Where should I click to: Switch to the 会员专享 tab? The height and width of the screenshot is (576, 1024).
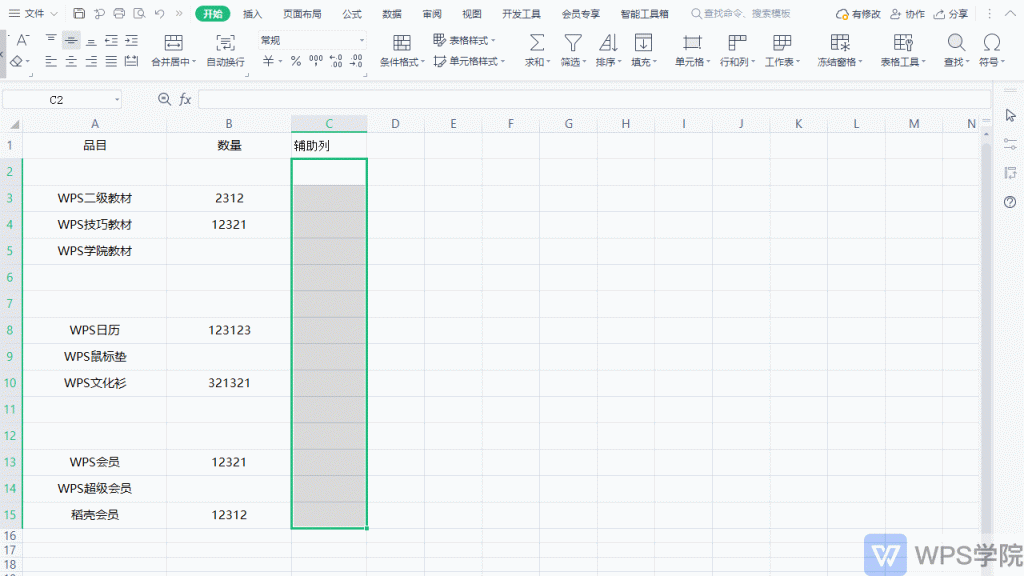click(581, 14)
